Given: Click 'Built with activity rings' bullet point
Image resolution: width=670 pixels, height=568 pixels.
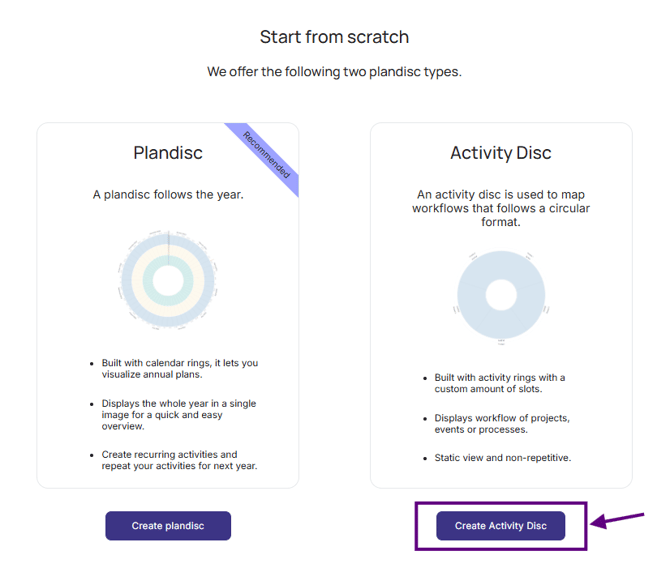Looking at the screenshot, I should point(500,383).
